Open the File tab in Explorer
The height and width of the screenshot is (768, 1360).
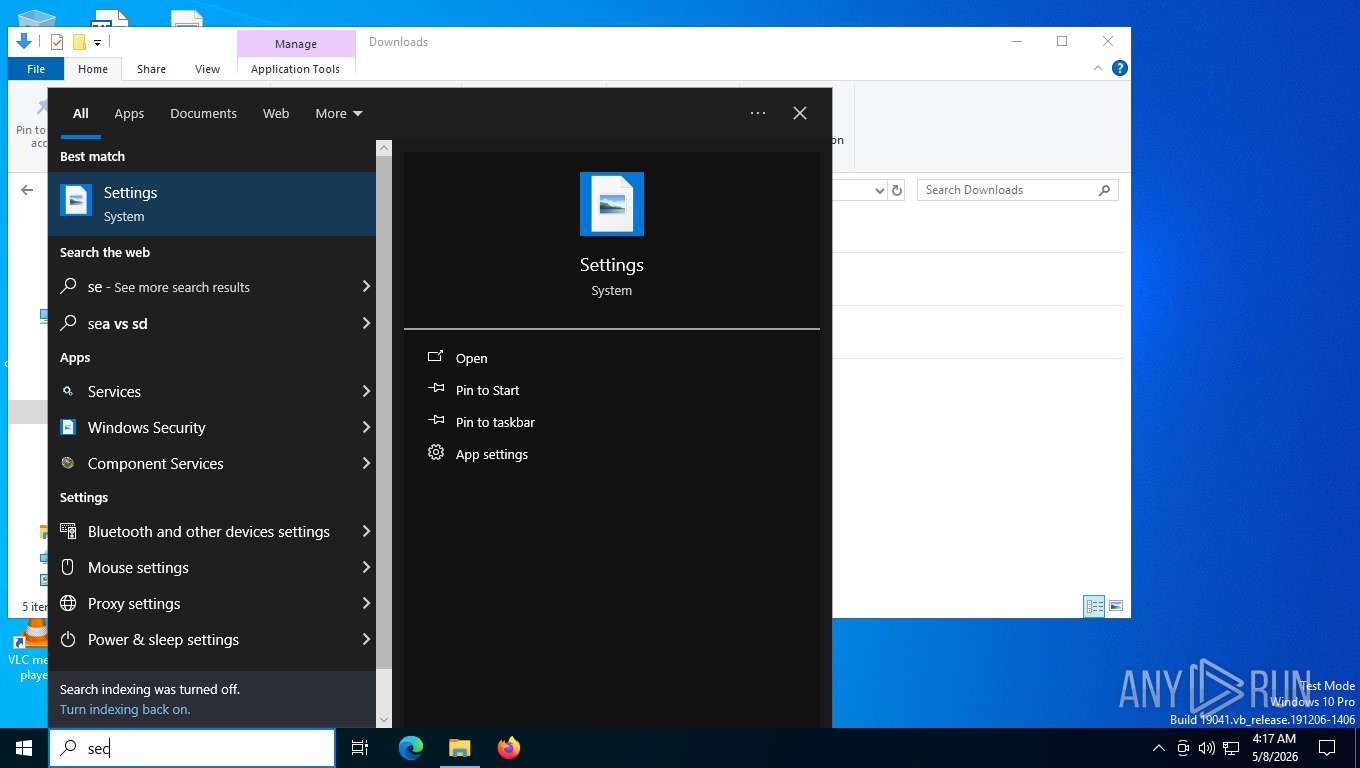pyautogui.click(x=36, y=69)
